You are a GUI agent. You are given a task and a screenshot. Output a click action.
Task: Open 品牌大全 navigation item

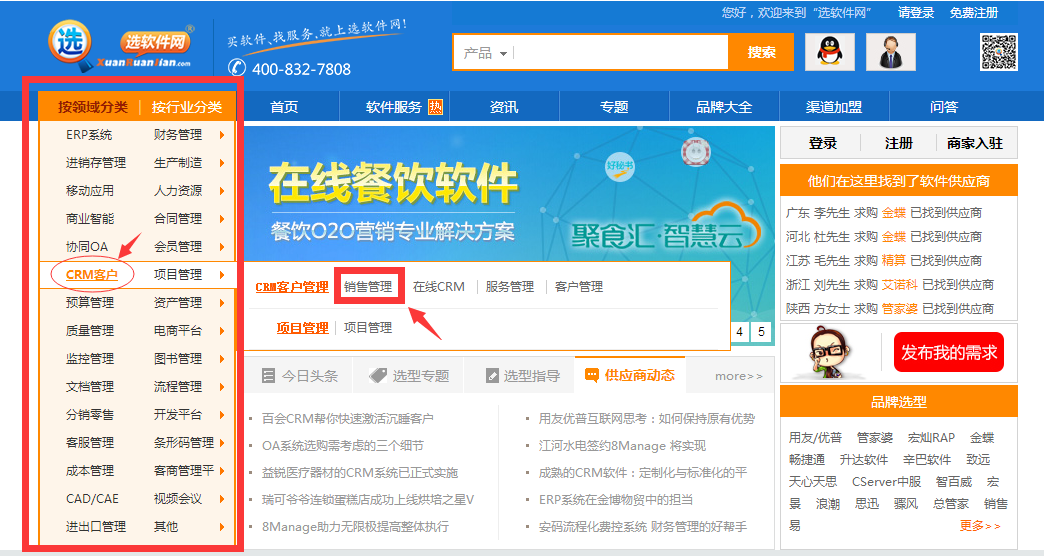724,107
